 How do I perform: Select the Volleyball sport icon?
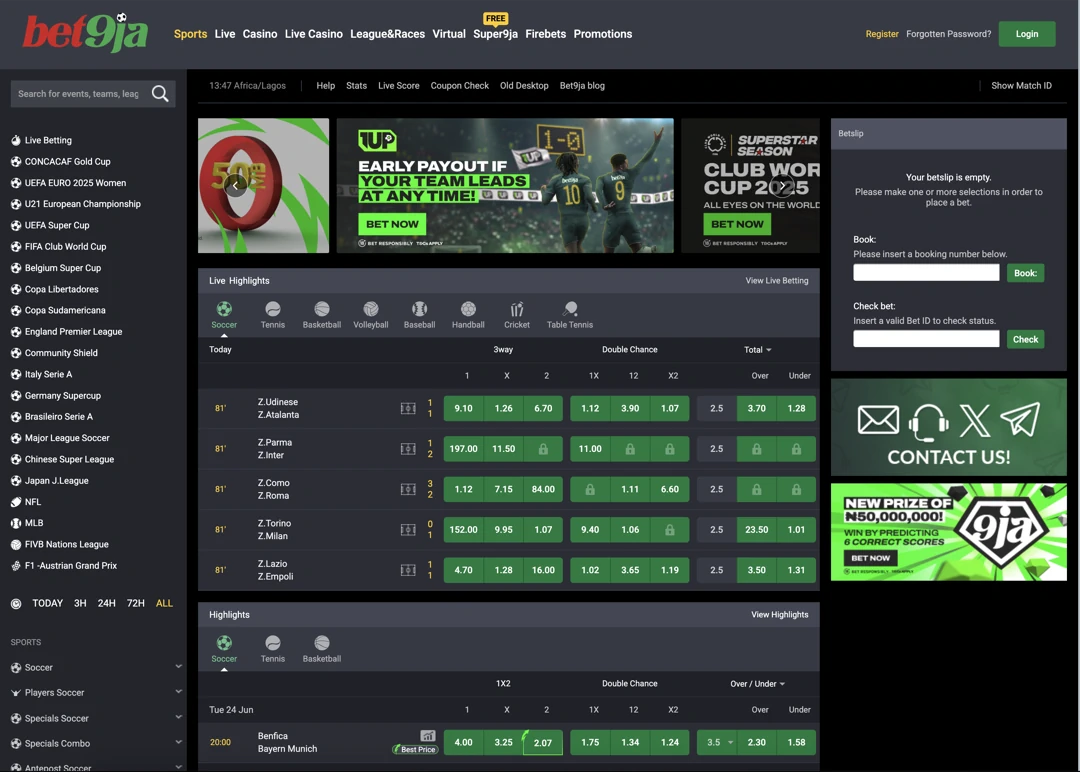[x=371, y=309]
